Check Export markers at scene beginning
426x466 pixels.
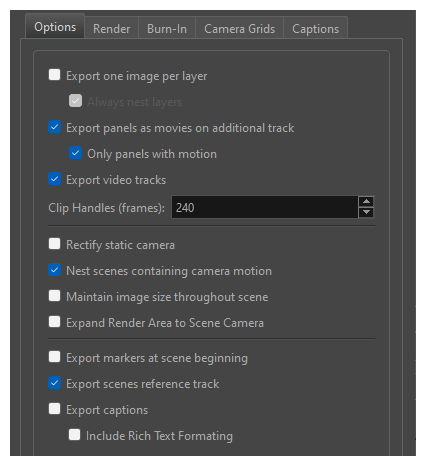(x=54, y=357)
